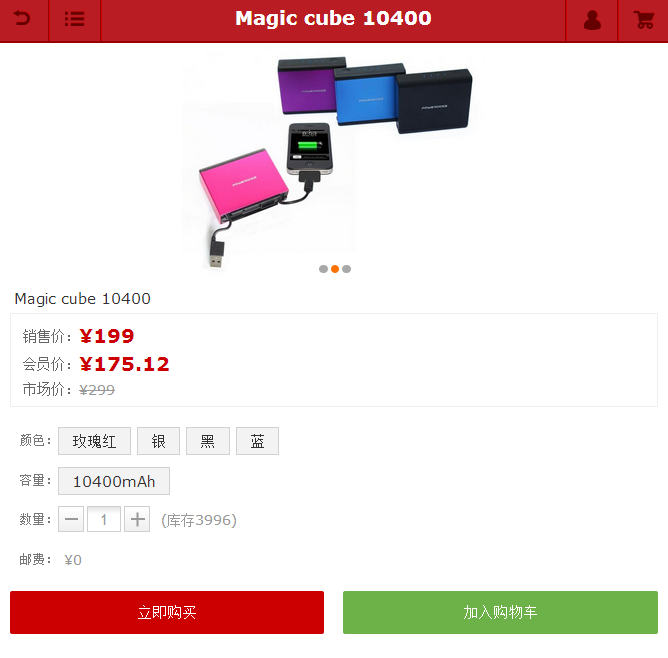This screenshot has height=658, width=668.
Task: Select the orange second carousel dot
Action: click(335, 269)
